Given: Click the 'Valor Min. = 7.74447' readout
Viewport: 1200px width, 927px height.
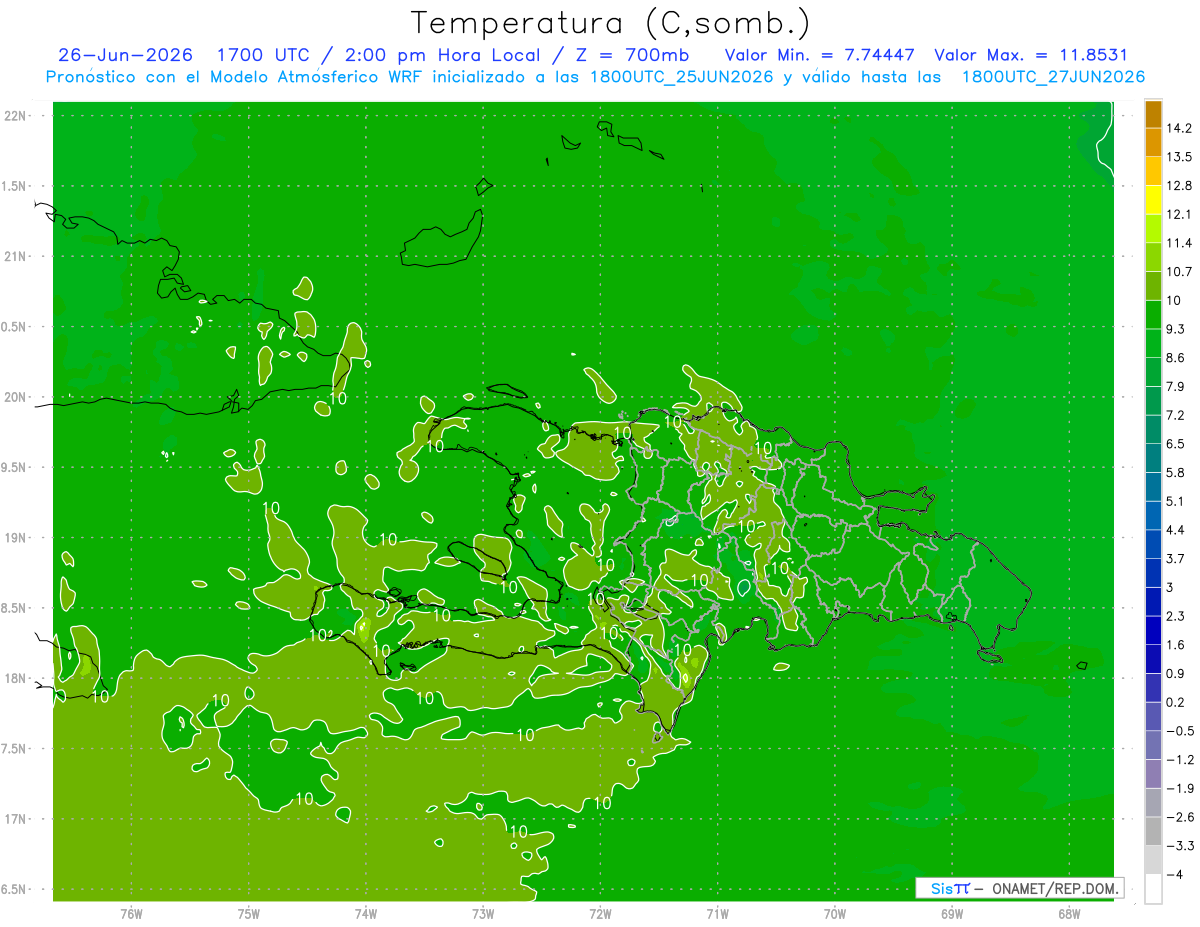Looking at the screenshot, I should click(x=819, y=55).
